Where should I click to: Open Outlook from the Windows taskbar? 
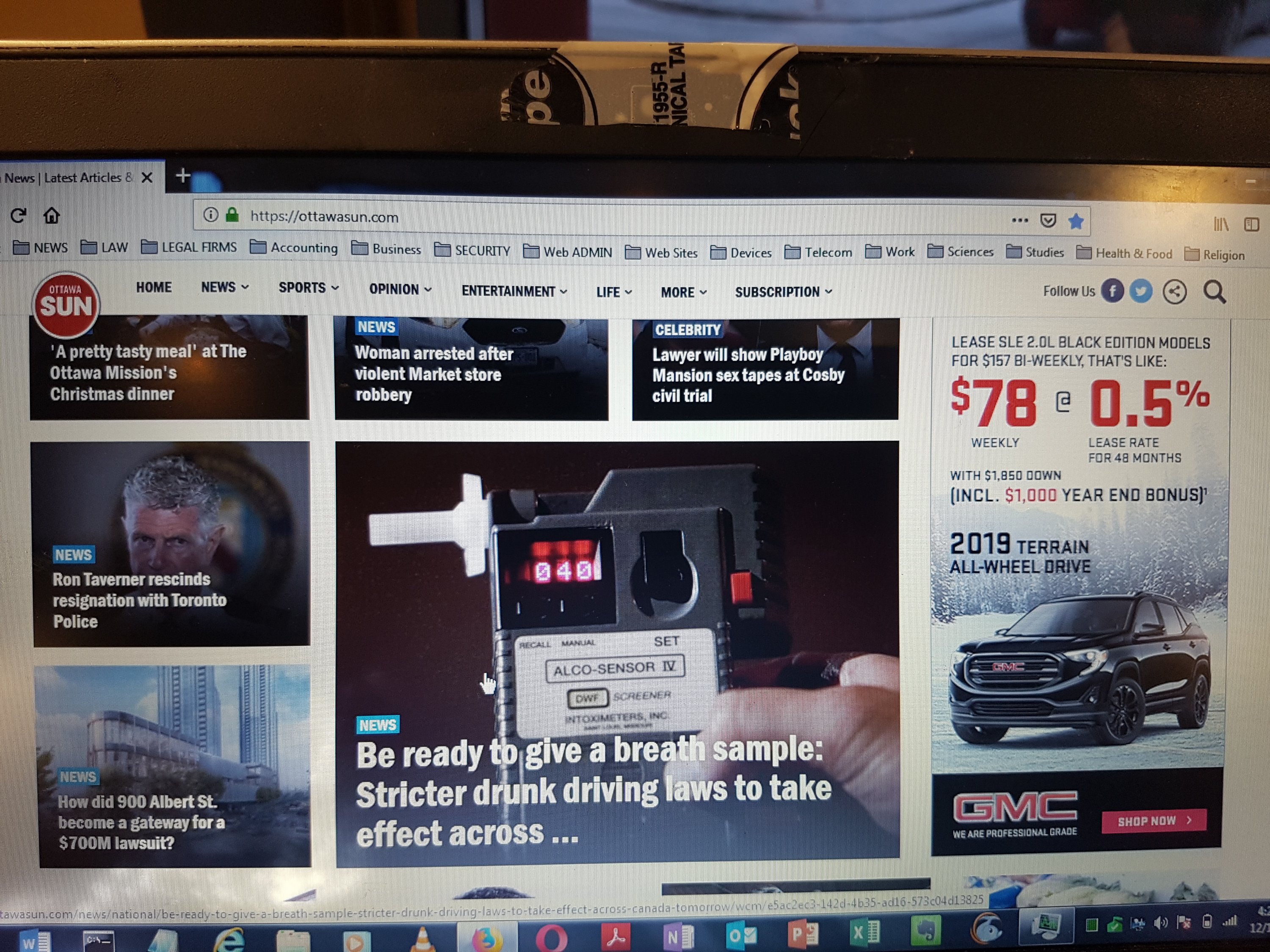coord(741,936)
